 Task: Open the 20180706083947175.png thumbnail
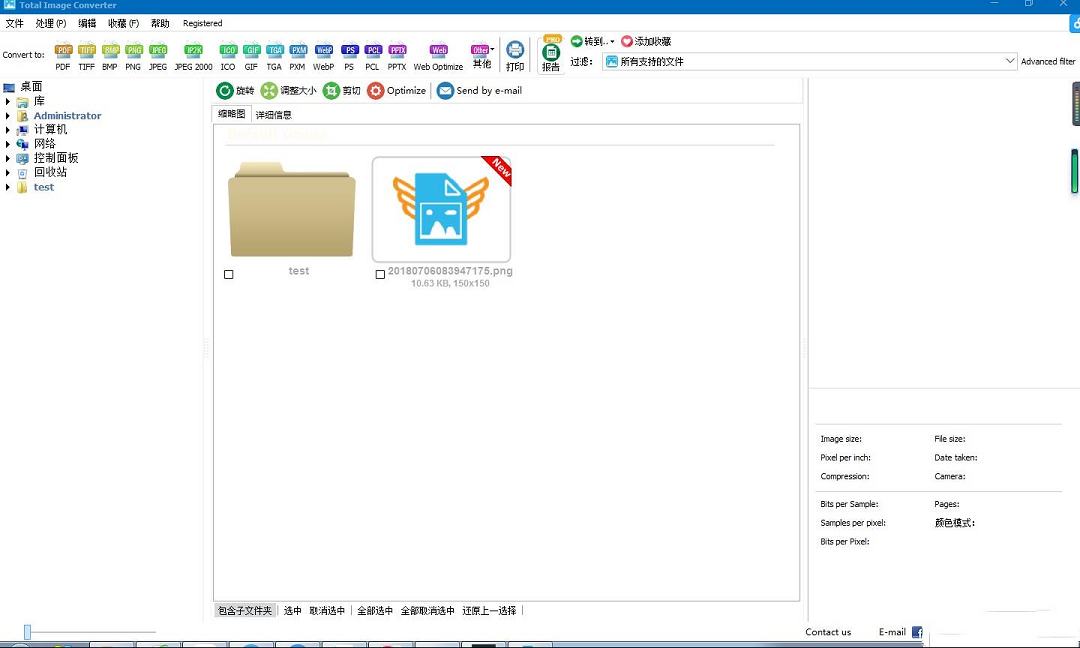point(441,208)
